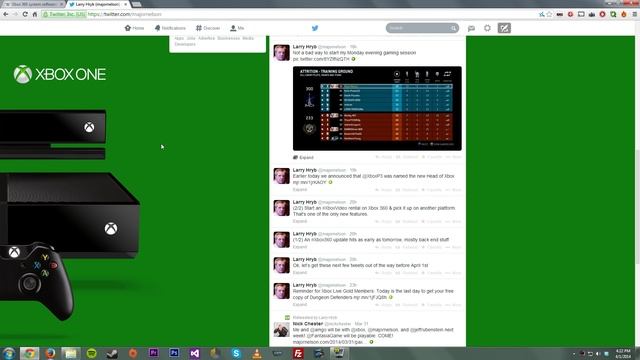Open Chrome from the taskbar

(29, 353)
